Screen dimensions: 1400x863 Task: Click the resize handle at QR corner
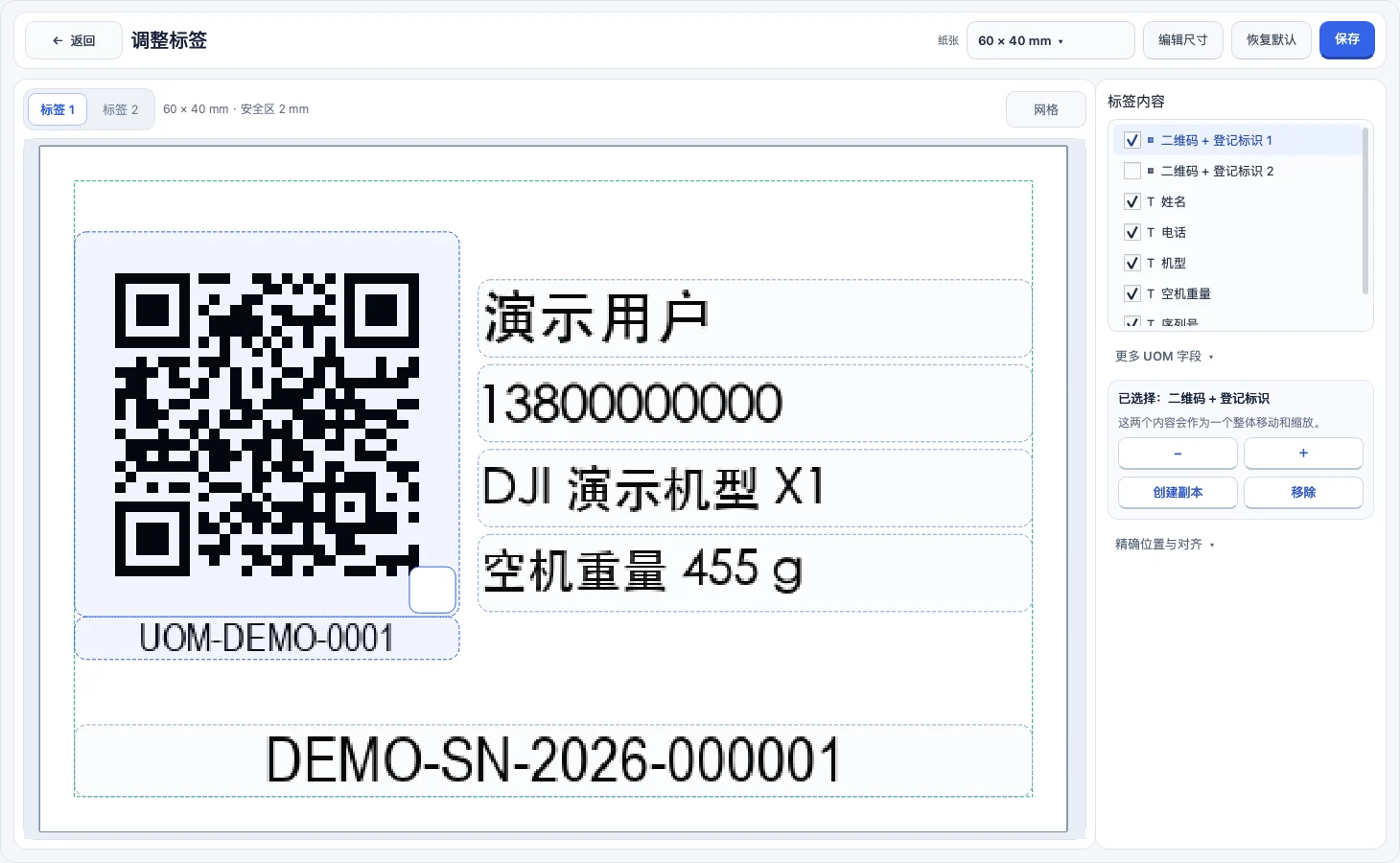pos(432,590)
